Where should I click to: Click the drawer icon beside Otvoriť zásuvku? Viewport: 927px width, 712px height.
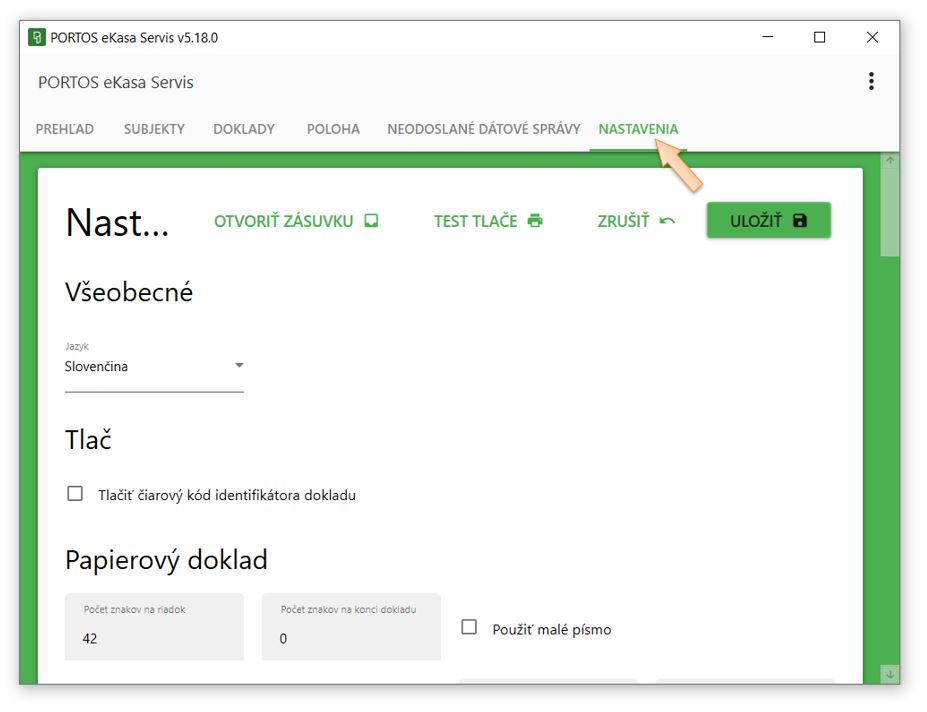tap(371, 221)
